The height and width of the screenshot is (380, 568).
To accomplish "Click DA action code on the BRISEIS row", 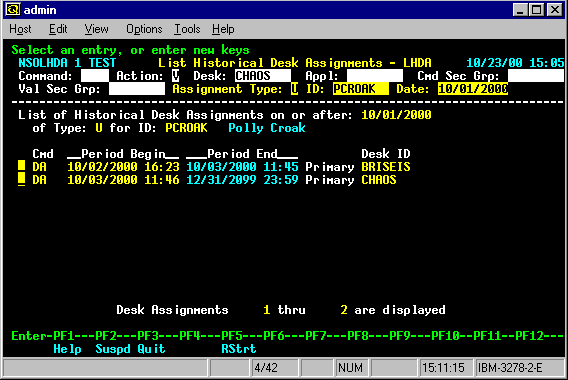I will click(39, 167).
